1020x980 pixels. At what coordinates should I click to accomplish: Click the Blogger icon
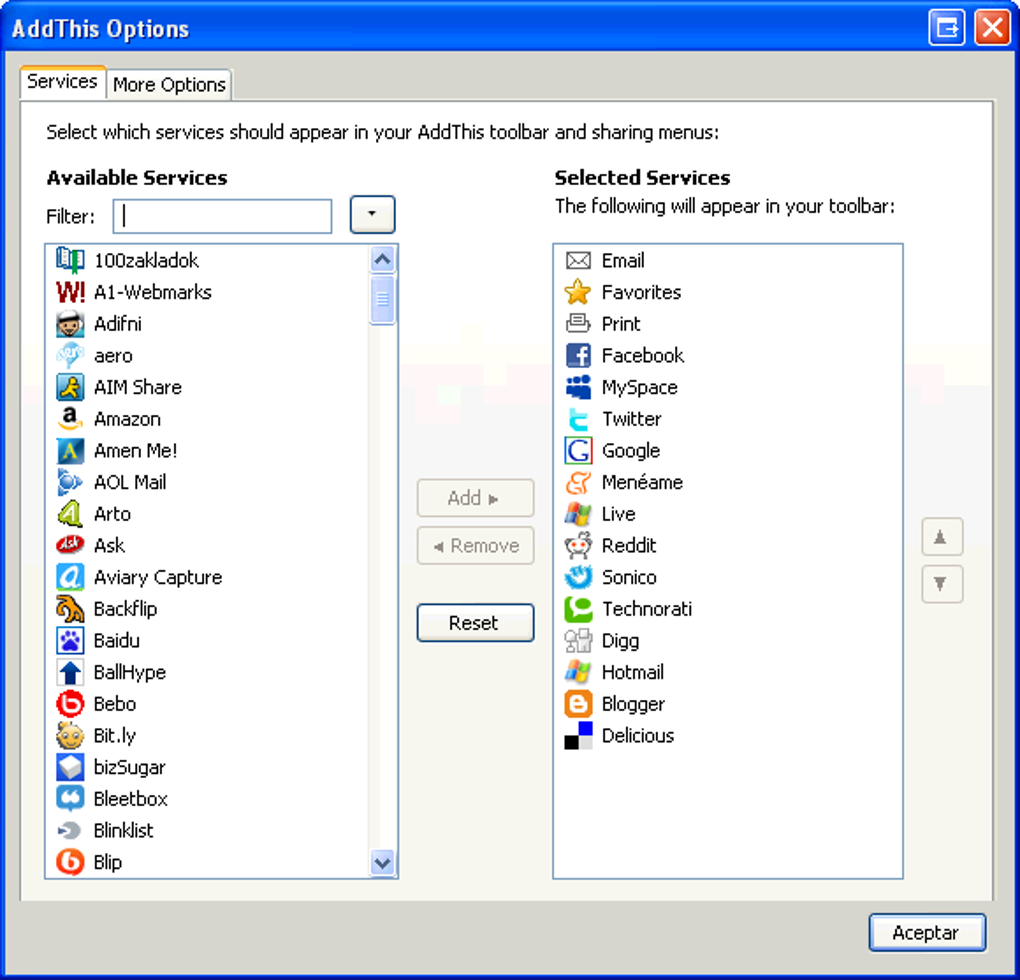[578, 703]
